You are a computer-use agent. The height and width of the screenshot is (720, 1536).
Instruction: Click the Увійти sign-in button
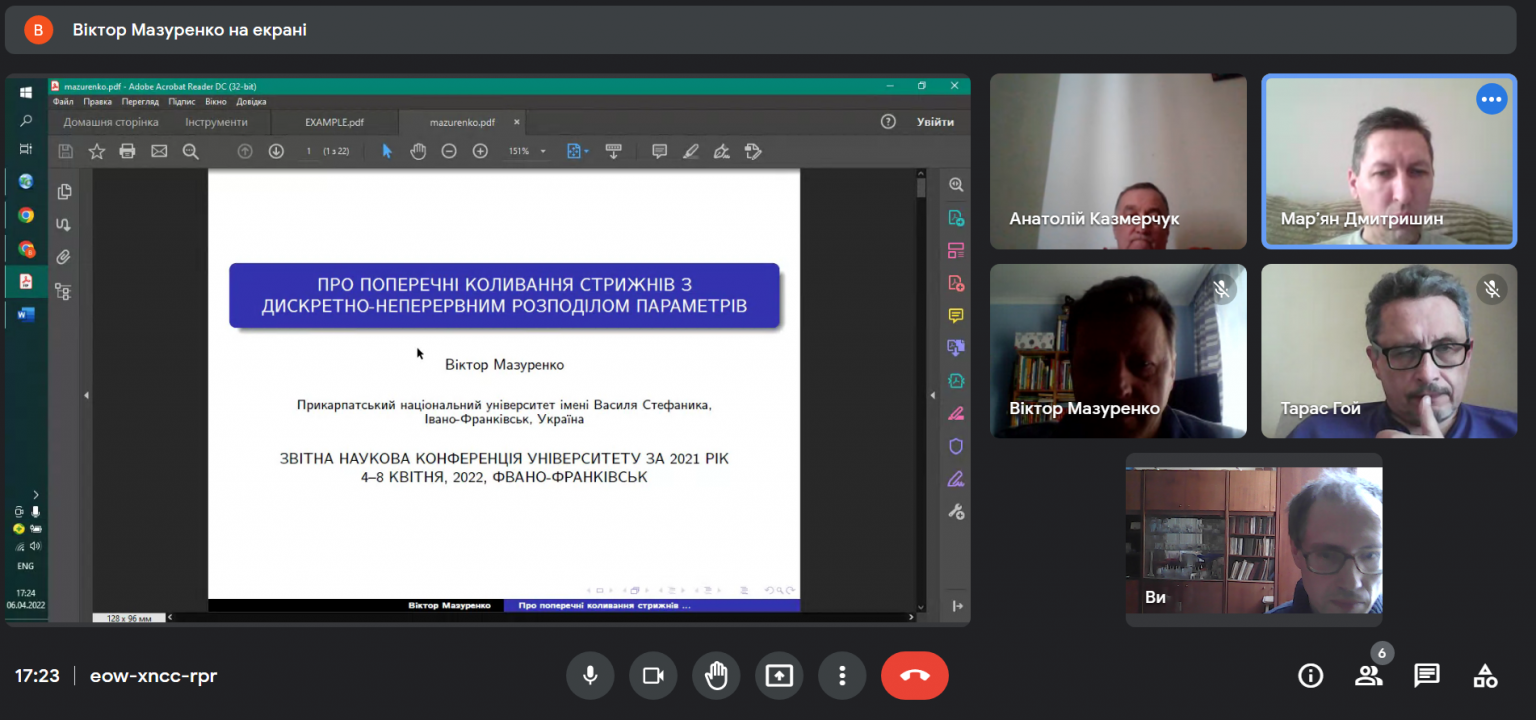pyautogui.click(x=935, y=122)
